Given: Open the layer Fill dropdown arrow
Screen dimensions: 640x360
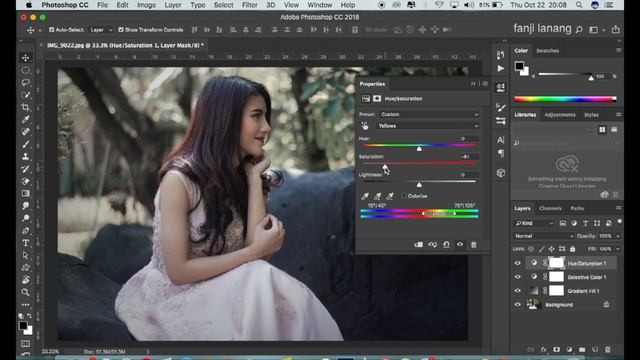Looking at the screenshot, I should (x=618, y=249).
